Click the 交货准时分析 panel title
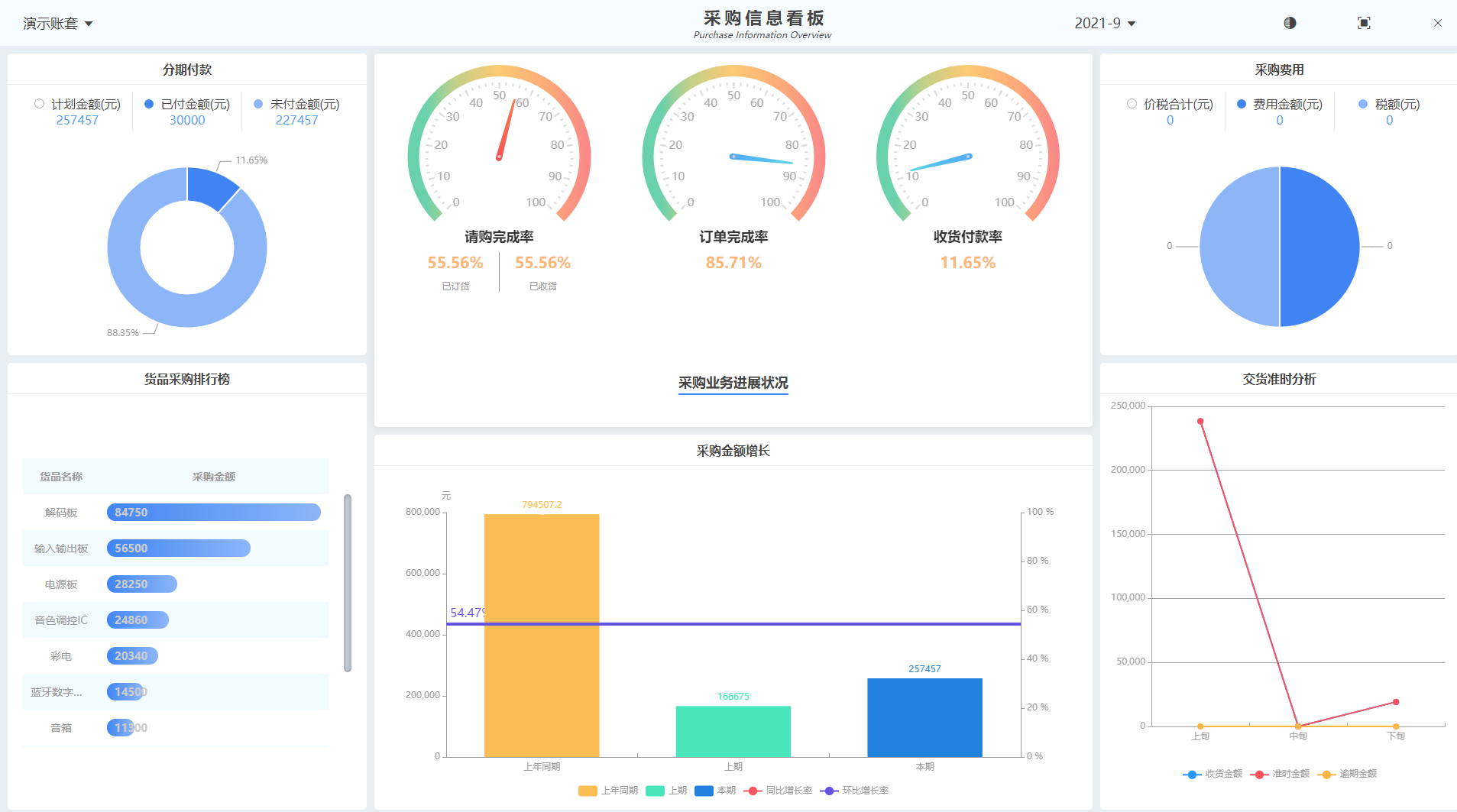1457x812 pixels. point(1280,379)
